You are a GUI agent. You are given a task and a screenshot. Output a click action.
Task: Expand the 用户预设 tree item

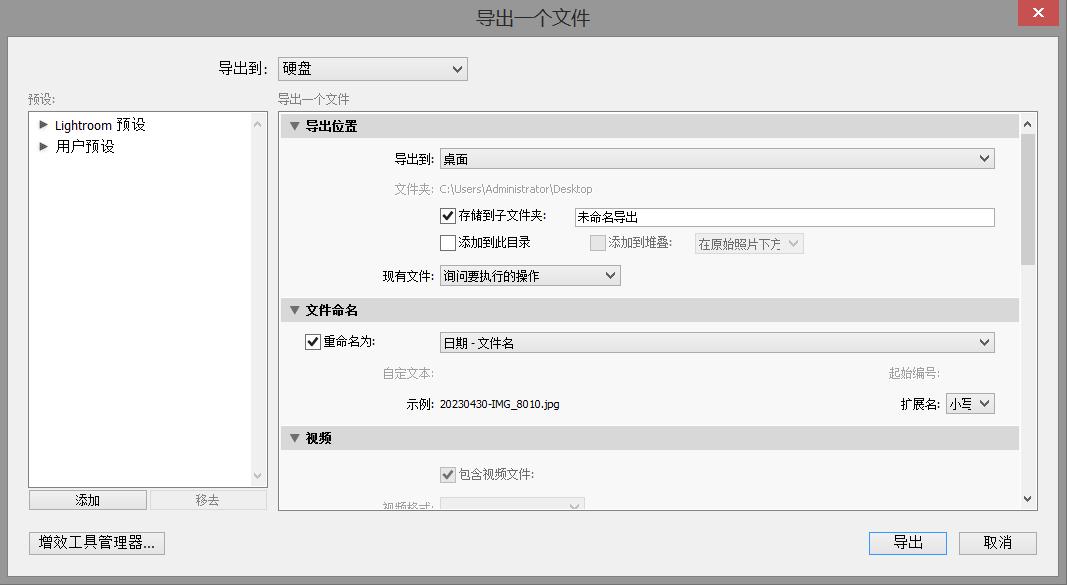(x=43, y=146)
